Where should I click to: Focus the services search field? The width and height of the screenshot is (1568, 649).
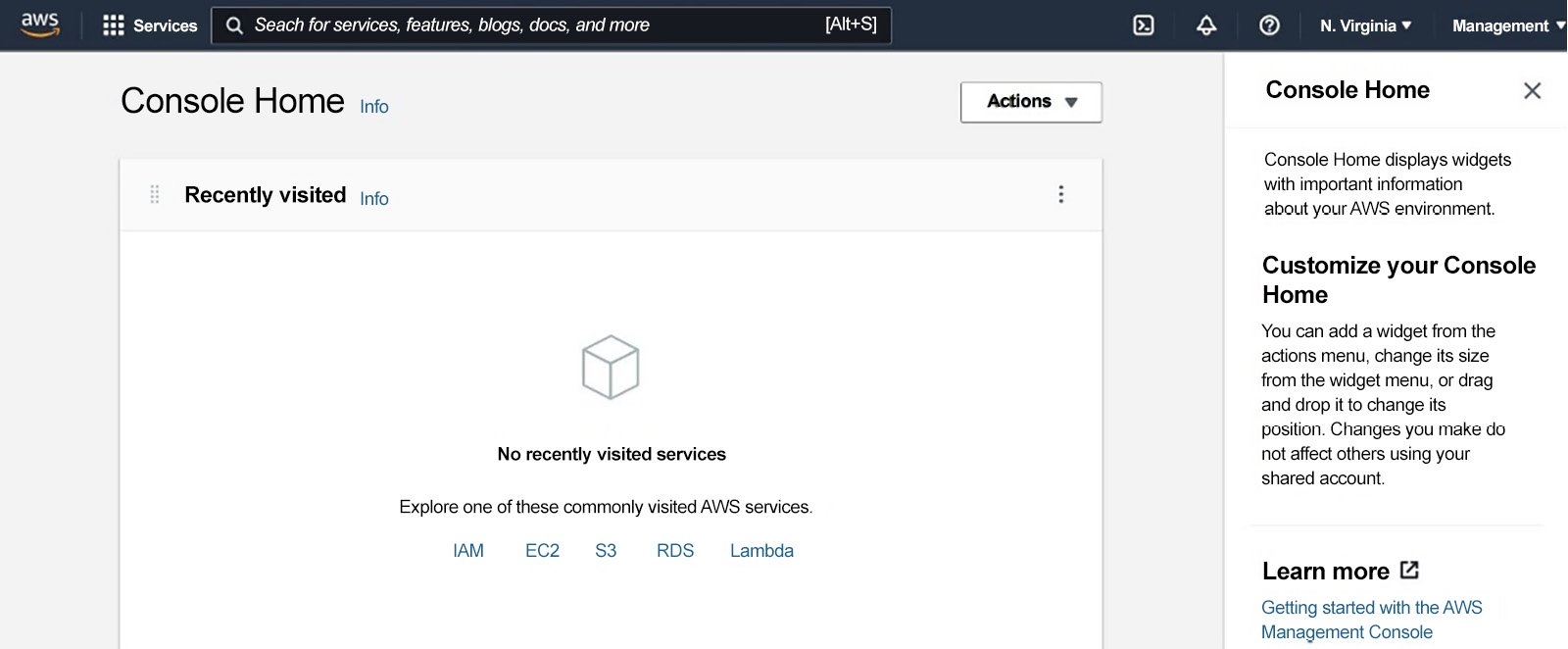pos(551,25)
